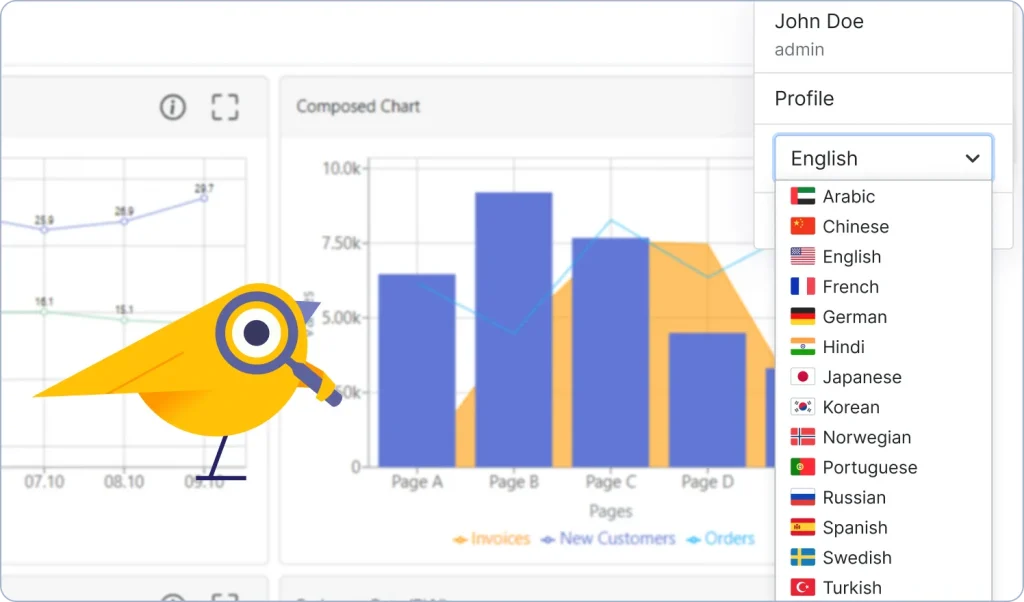Click the 10.0k axis value
This screenshot has height=602, width=1024.
pos(342,168)
